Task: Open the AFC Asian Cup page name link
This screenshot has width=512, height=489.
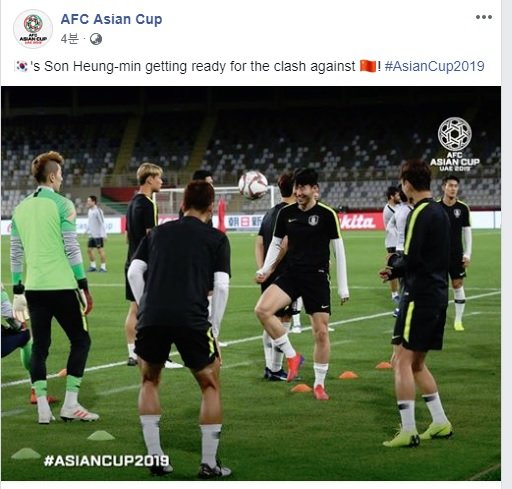Action: (111, 19)
